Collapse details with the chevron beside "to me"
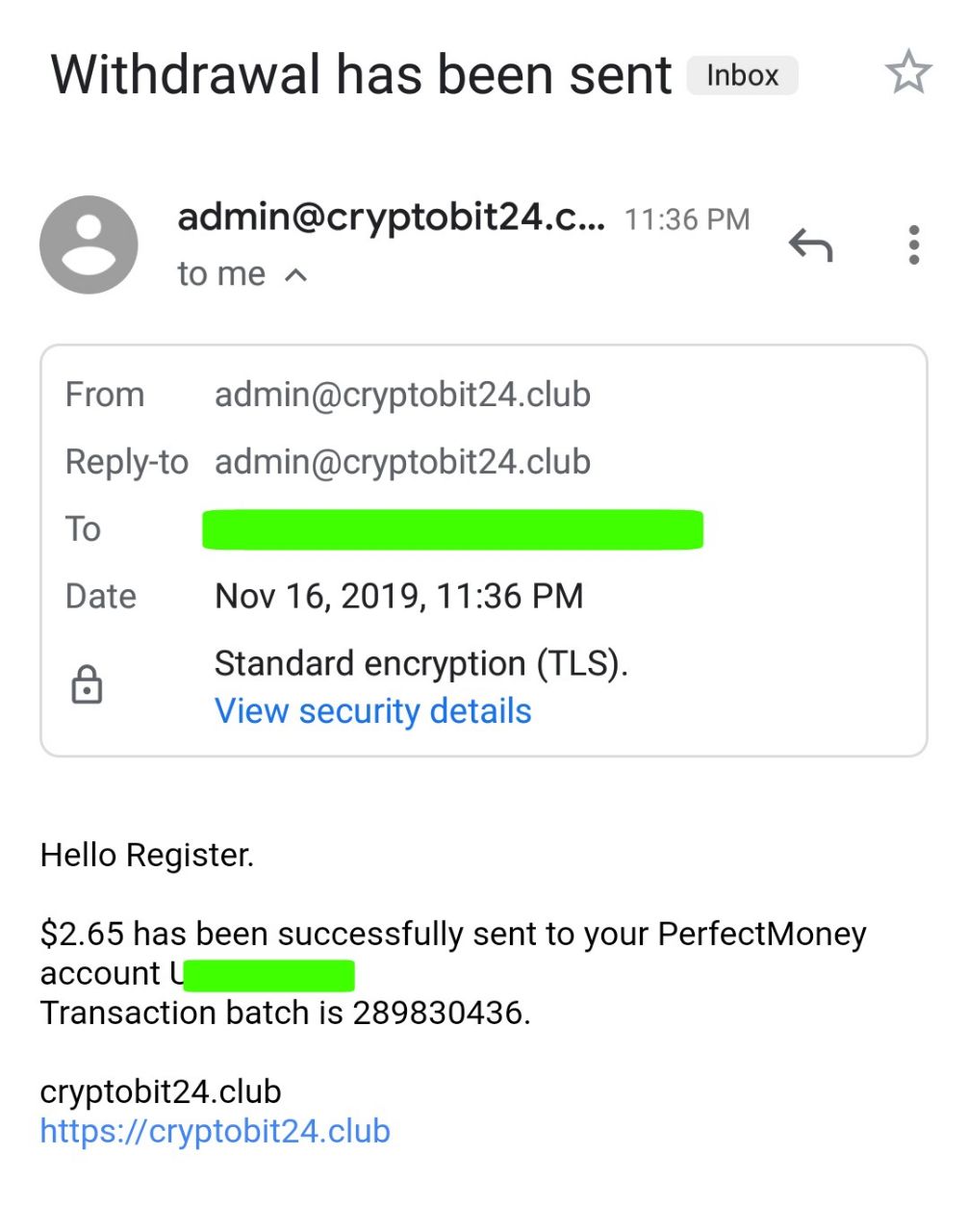 point(296,275)
